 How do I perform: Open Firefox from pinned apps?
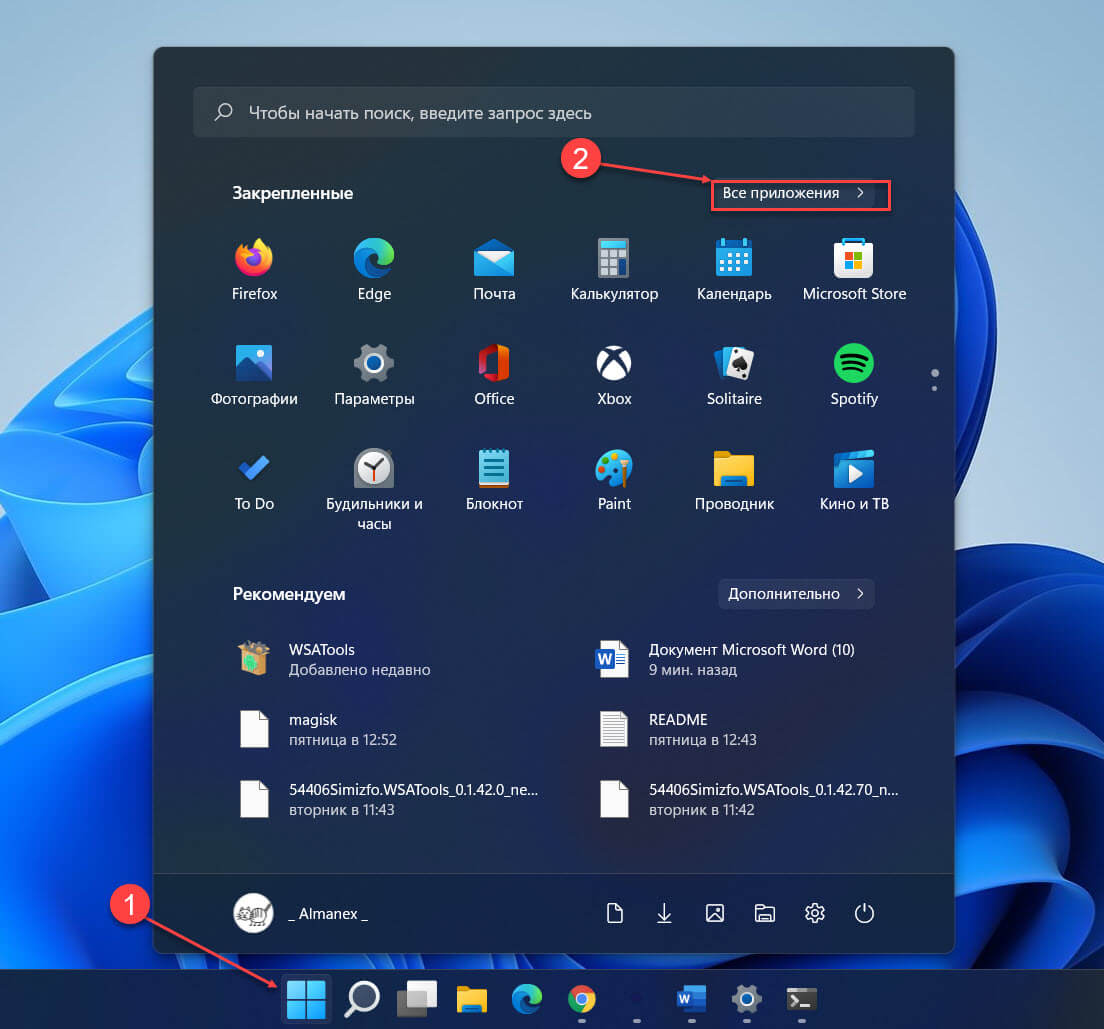point(254,270)
